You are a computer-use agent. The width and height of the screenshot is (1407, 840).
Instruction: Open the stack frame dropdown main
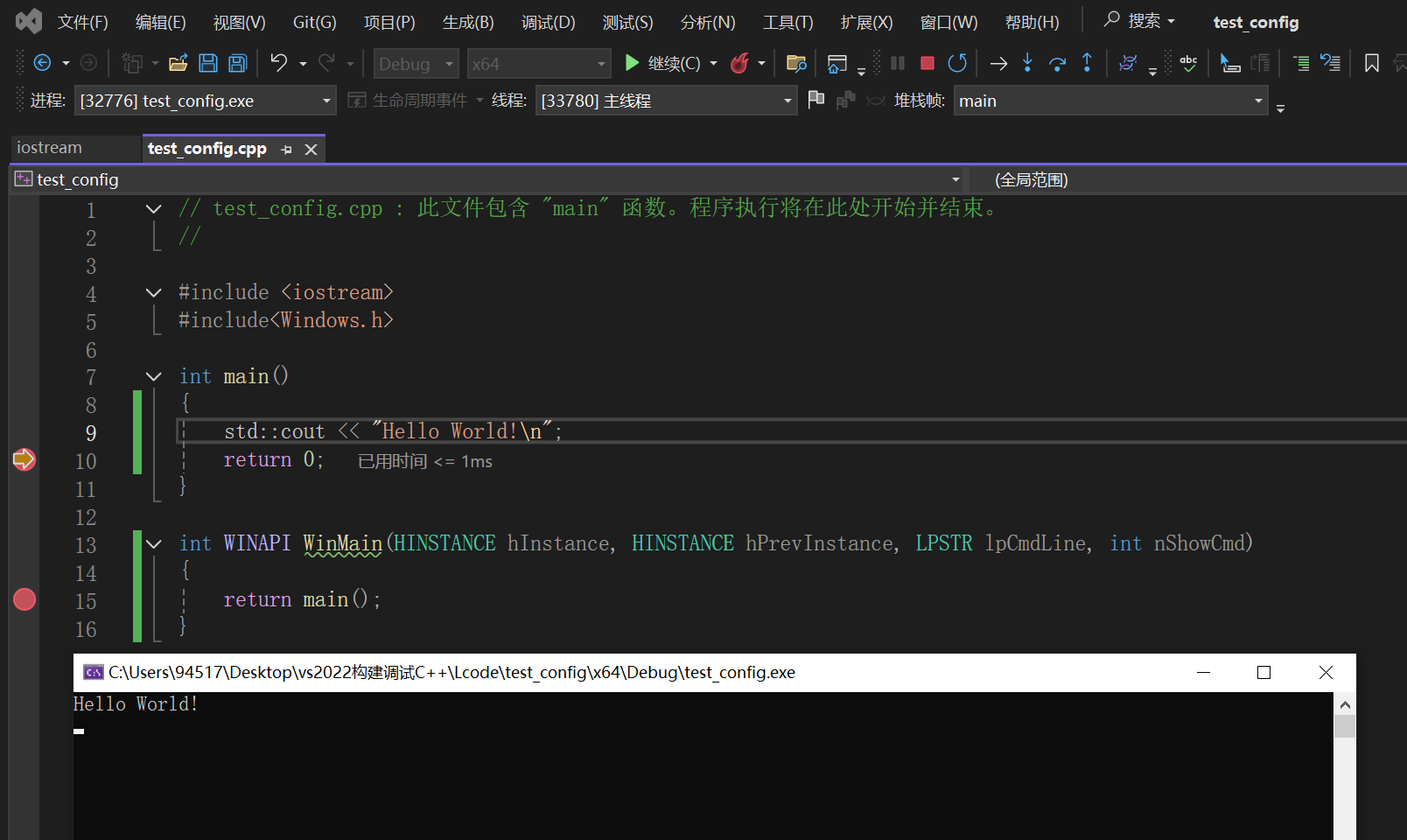(1111, 101)
